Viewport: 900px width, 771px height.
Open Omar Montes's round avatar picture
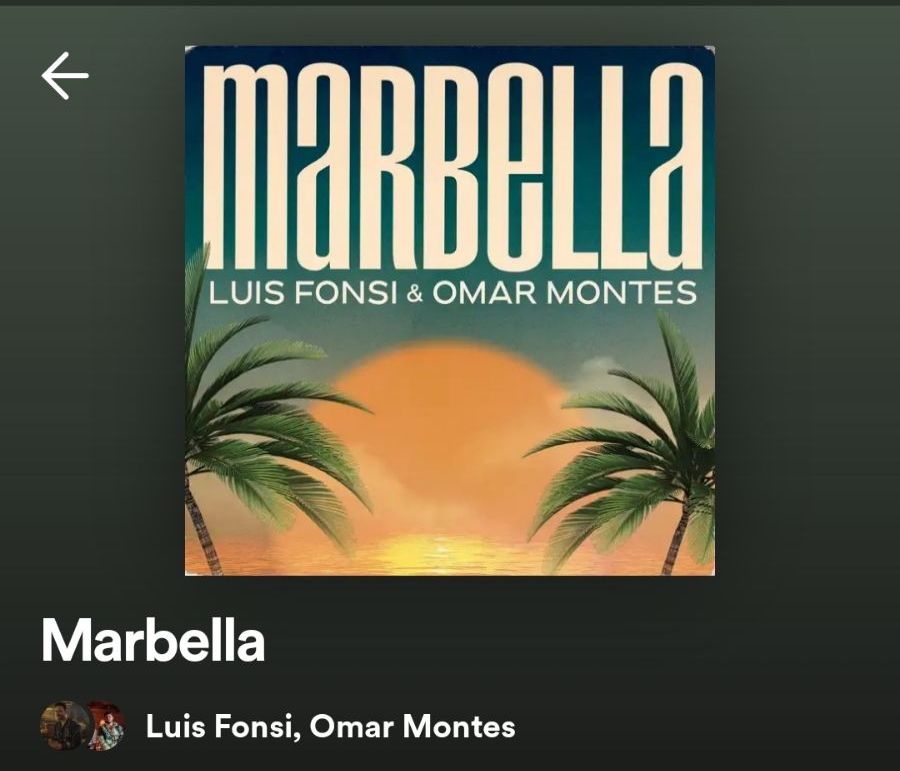[x=107, y=726]
